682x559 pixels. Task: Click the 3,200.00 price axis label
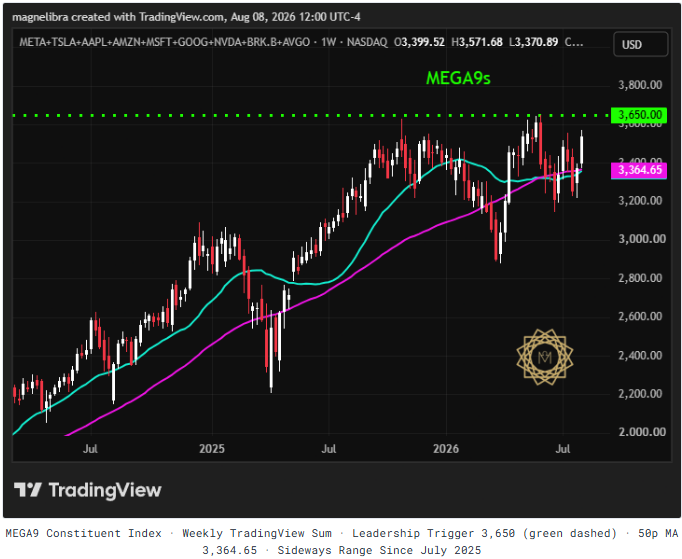[640, 201]
